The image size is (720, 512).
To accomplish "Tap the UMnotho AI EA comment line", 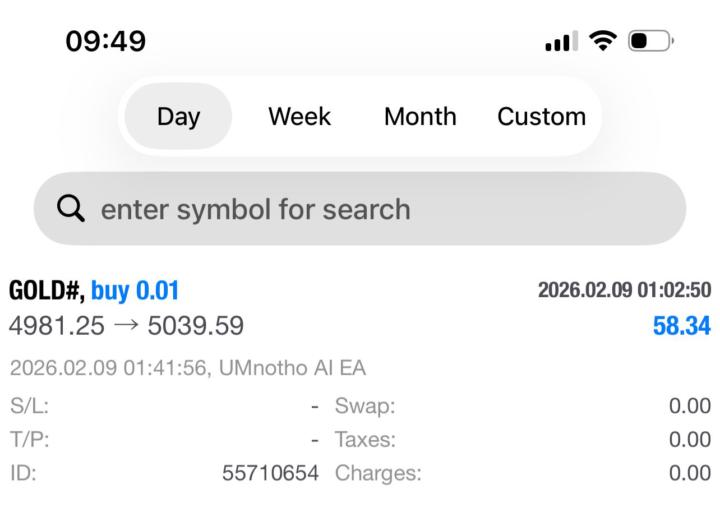I will (x=187, y=368).
